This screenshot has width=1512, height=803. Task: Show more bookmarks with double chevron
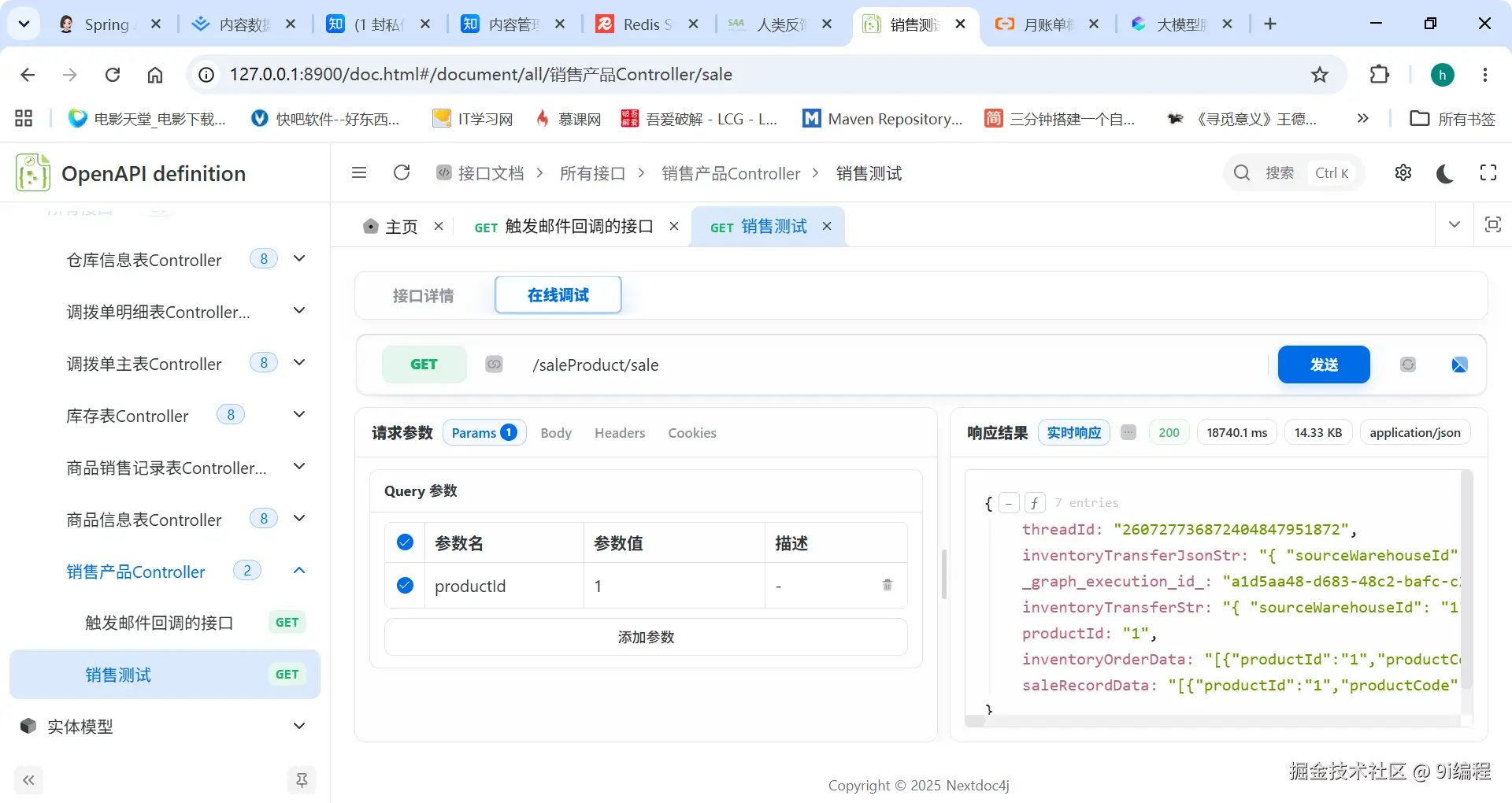[1362, 118]
